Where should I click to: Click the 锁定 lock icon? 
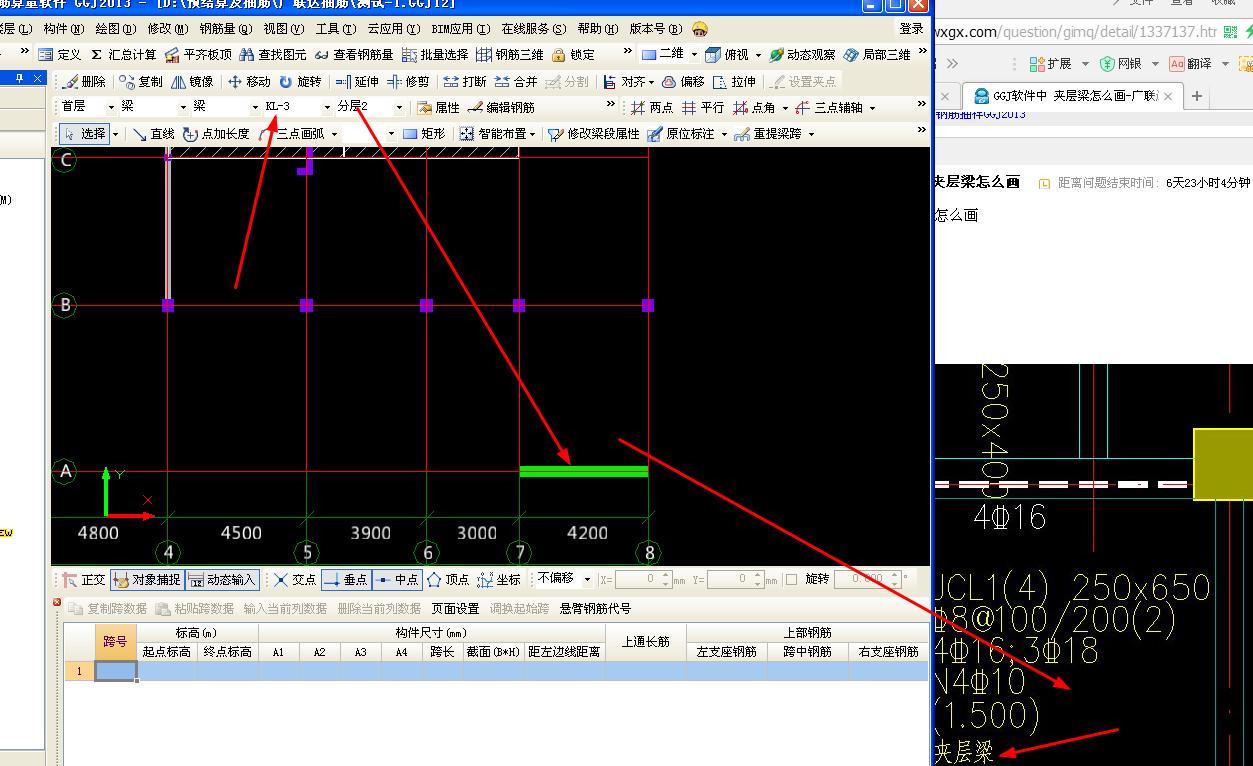tap(573, 55)
